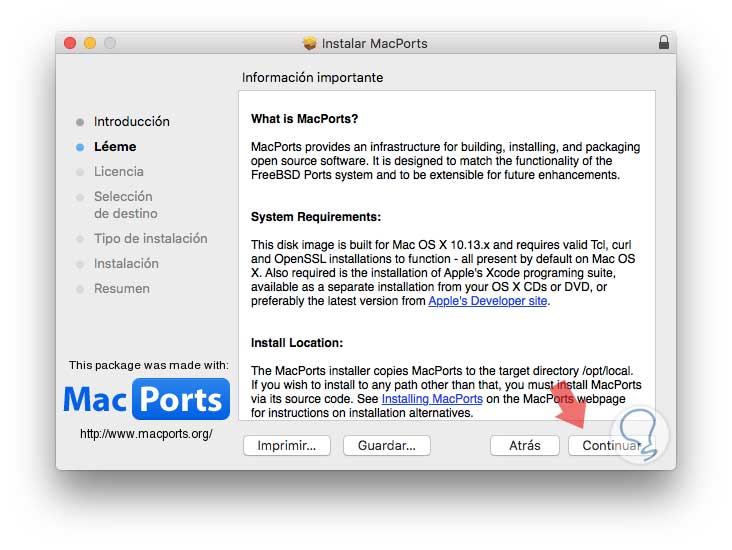The width and height of the screenshot is (732, 550).
Task: Save the readme with Guardar...
Action: click(387, 445)
